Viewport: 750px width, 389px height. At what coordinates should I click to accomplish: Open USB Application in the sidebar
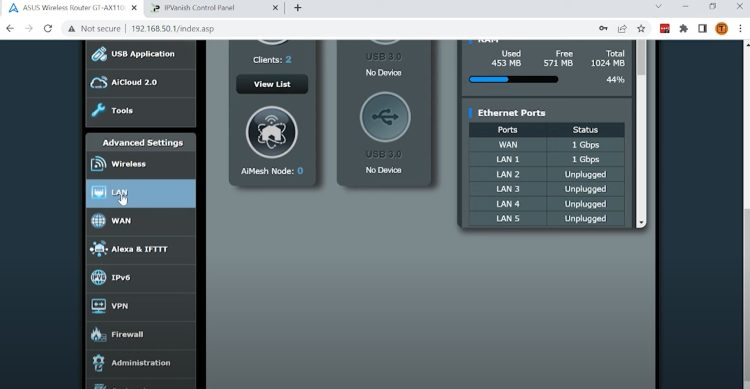point(141,54)
